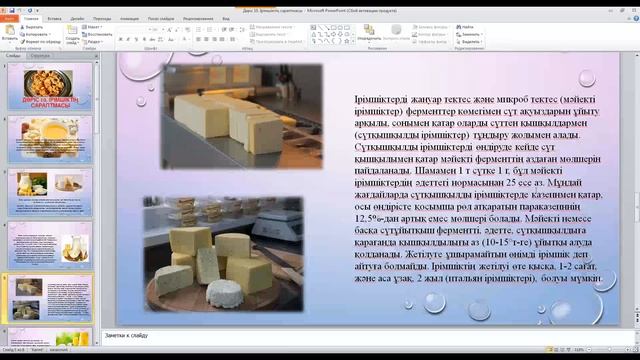Click the Normal view icon in status bar
This screenshot has height=360, width=640.
549,350
